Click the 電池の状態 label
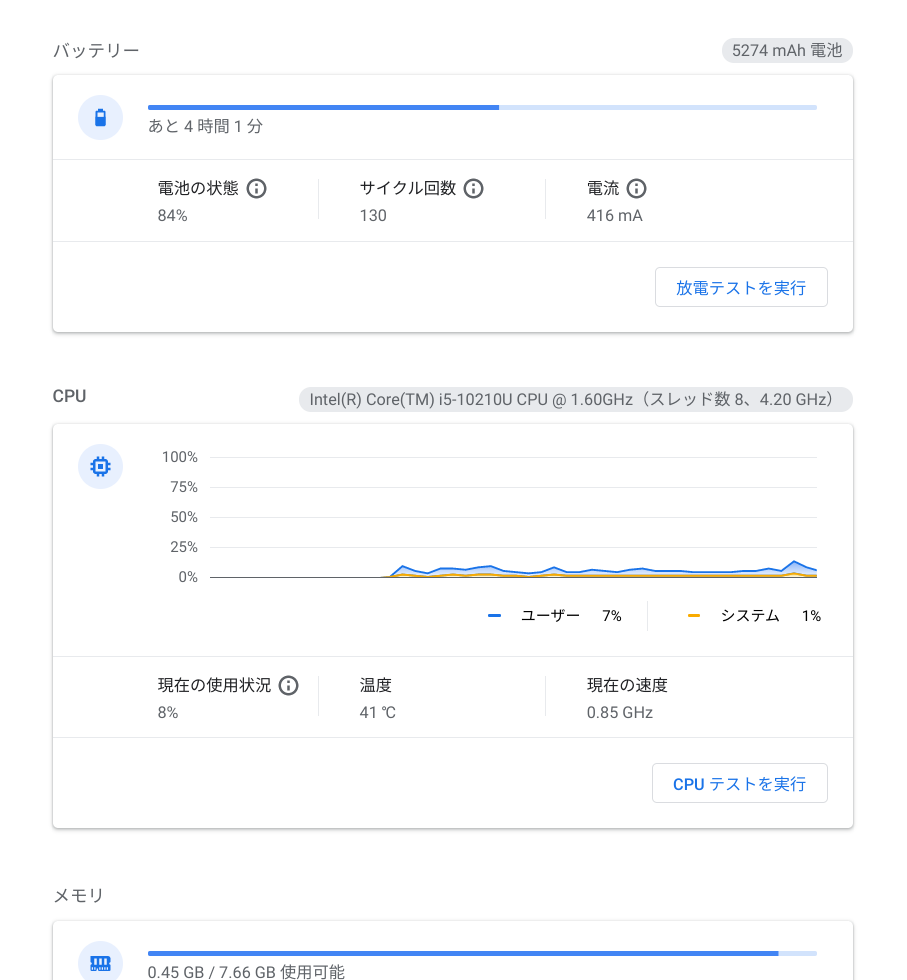Screen dimensions: 907x980 (x=198, y=188)
